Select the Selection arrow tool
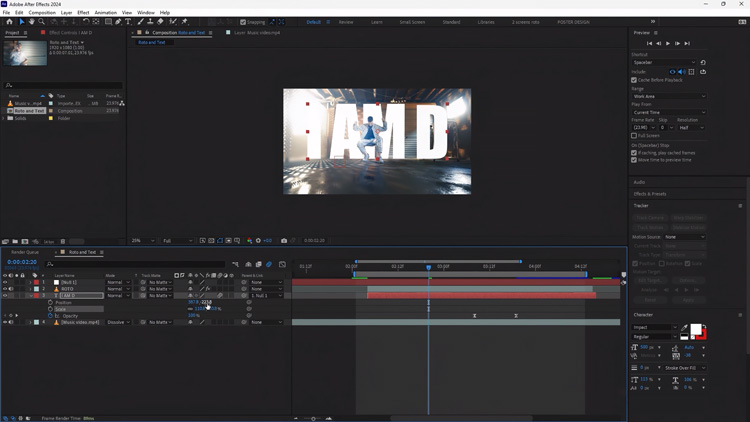 [x=22, y=22]
